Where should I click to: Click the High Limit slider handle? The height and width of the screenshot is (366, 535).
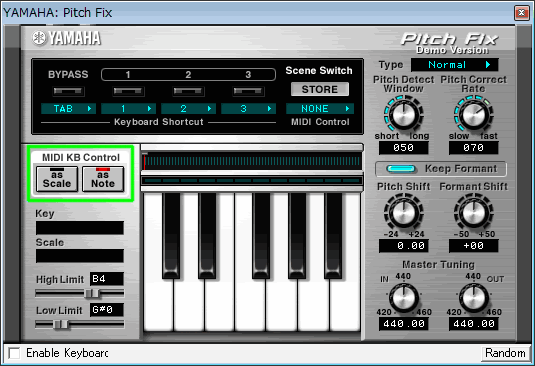click(91, 293)
